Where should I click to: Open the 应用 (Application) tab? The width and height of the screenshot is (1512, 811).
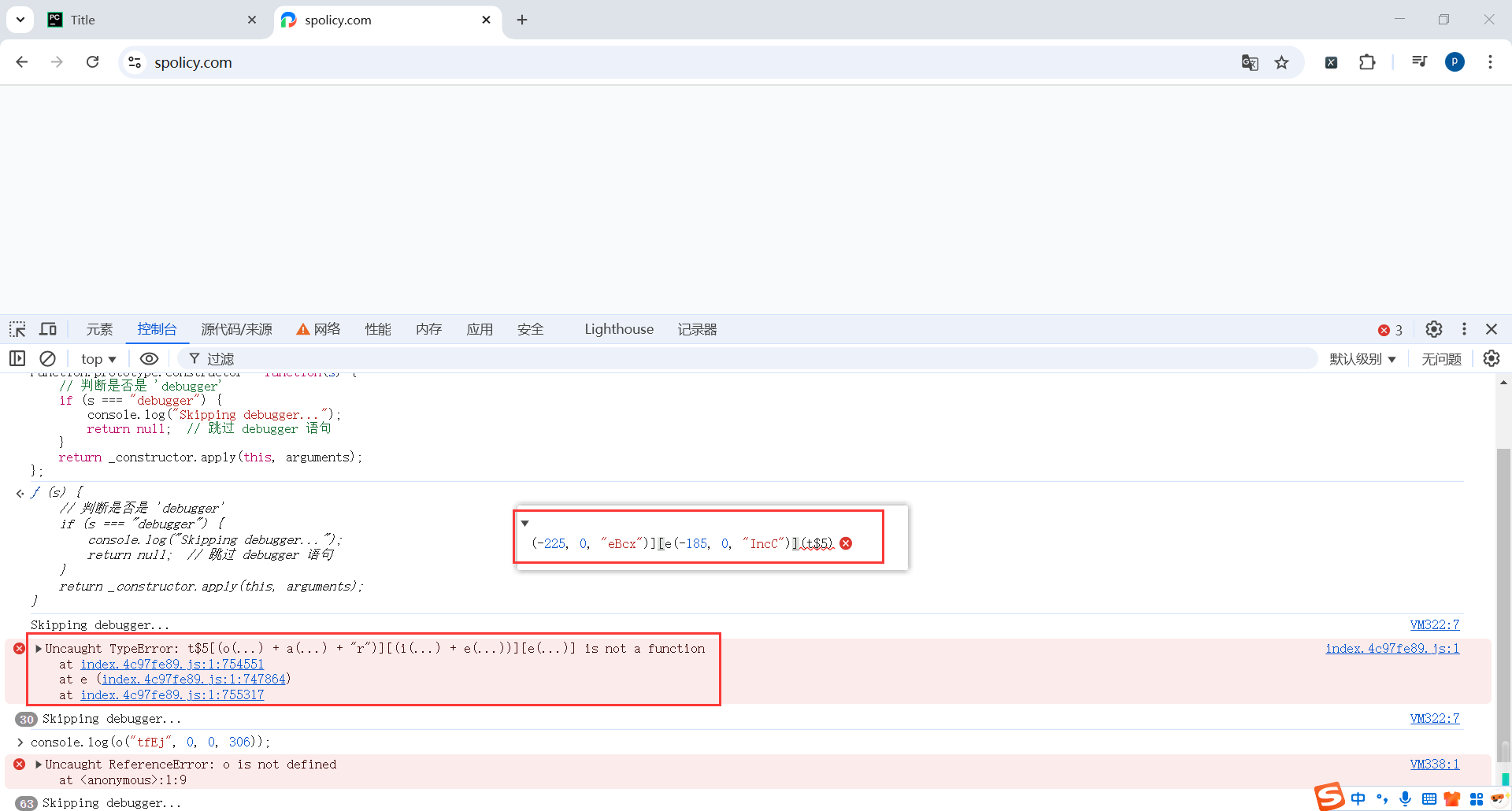coord(480,329)
